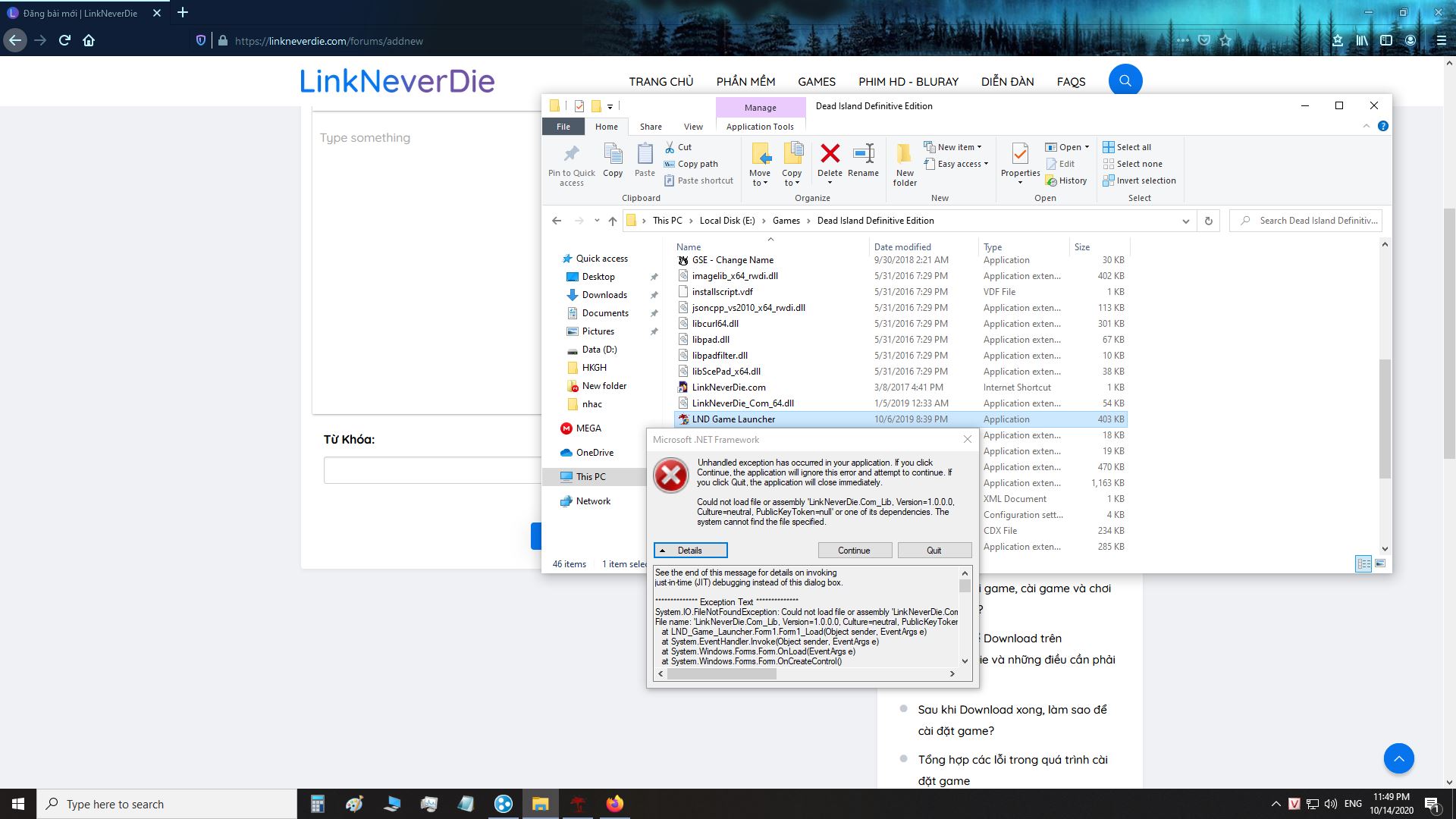This screenshot has height=819, width=1456.
Task: Click the New folder ribbon icon
Action: [x=904, y=154]
